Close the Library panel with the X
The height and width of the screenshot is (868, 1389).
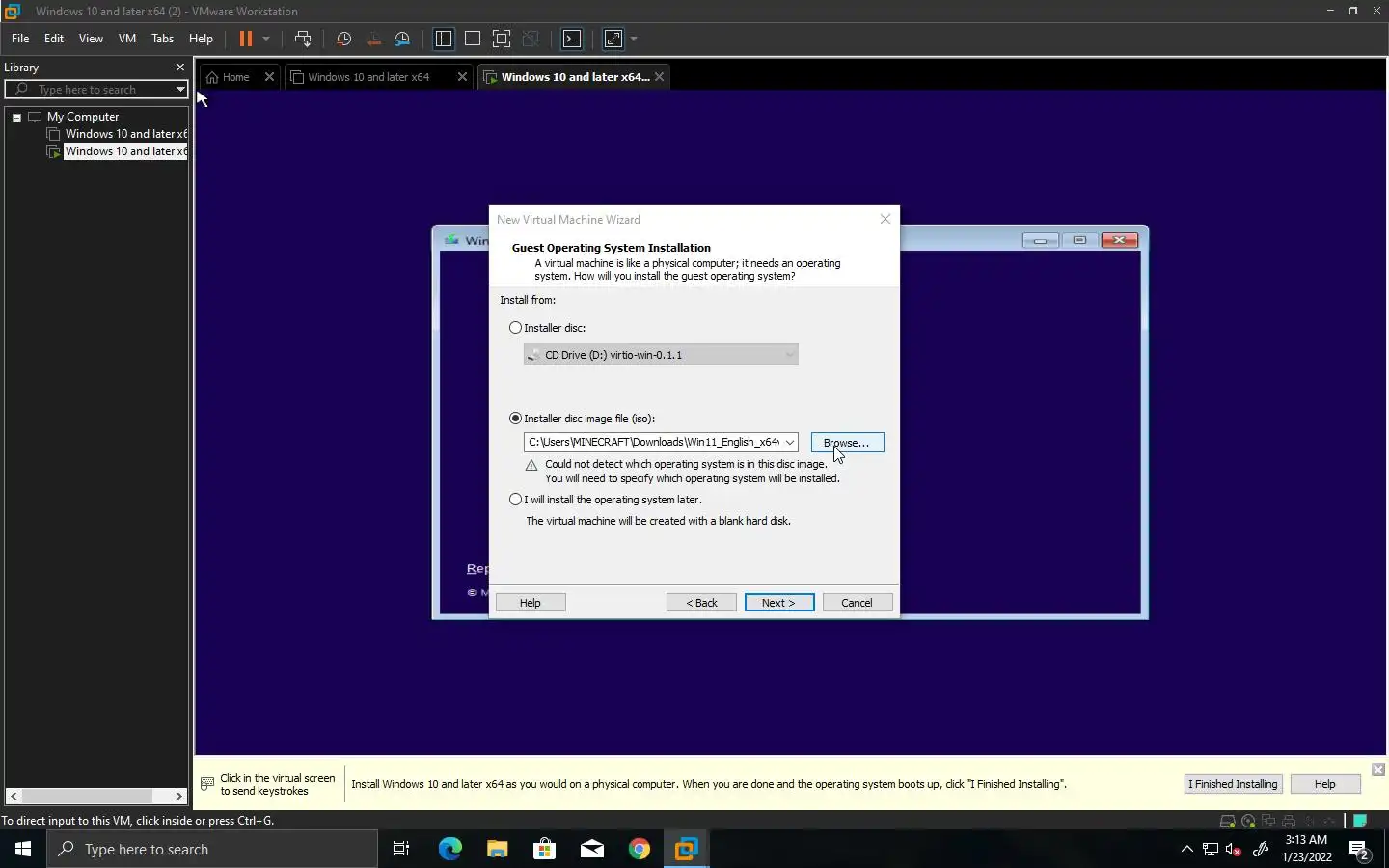[179, 68]
